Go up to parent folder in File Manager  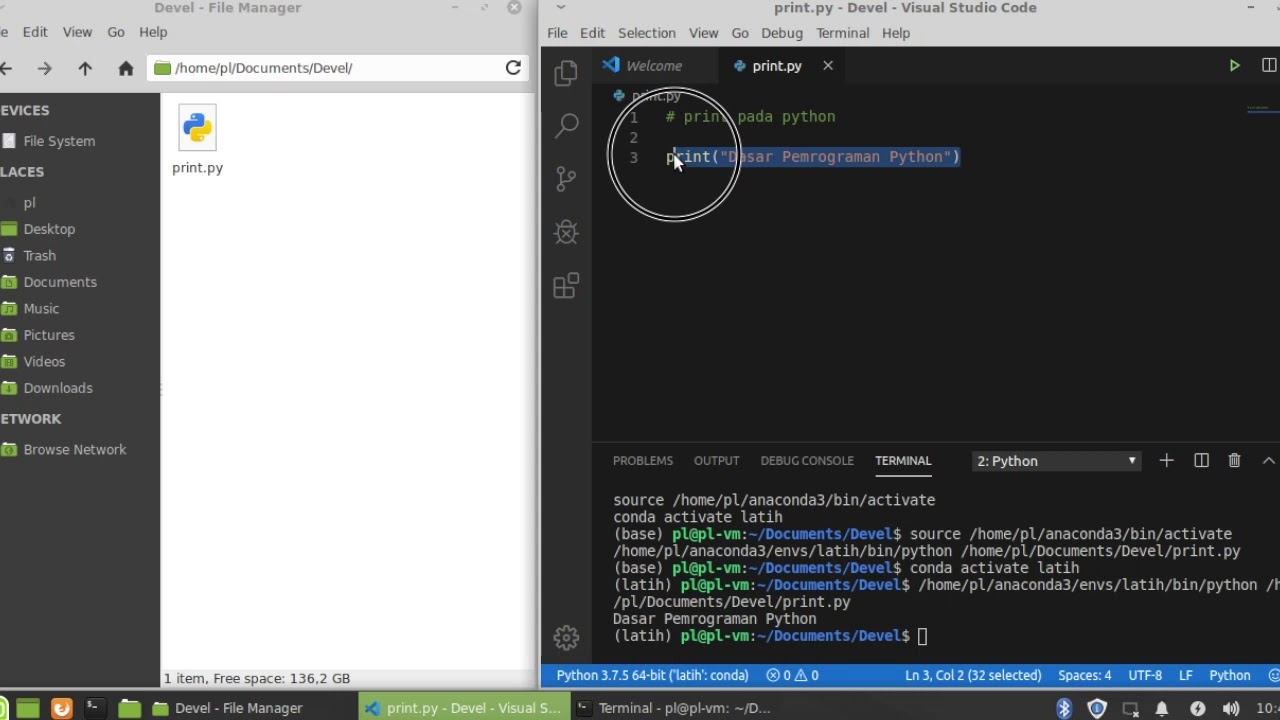tap(85, 68)
